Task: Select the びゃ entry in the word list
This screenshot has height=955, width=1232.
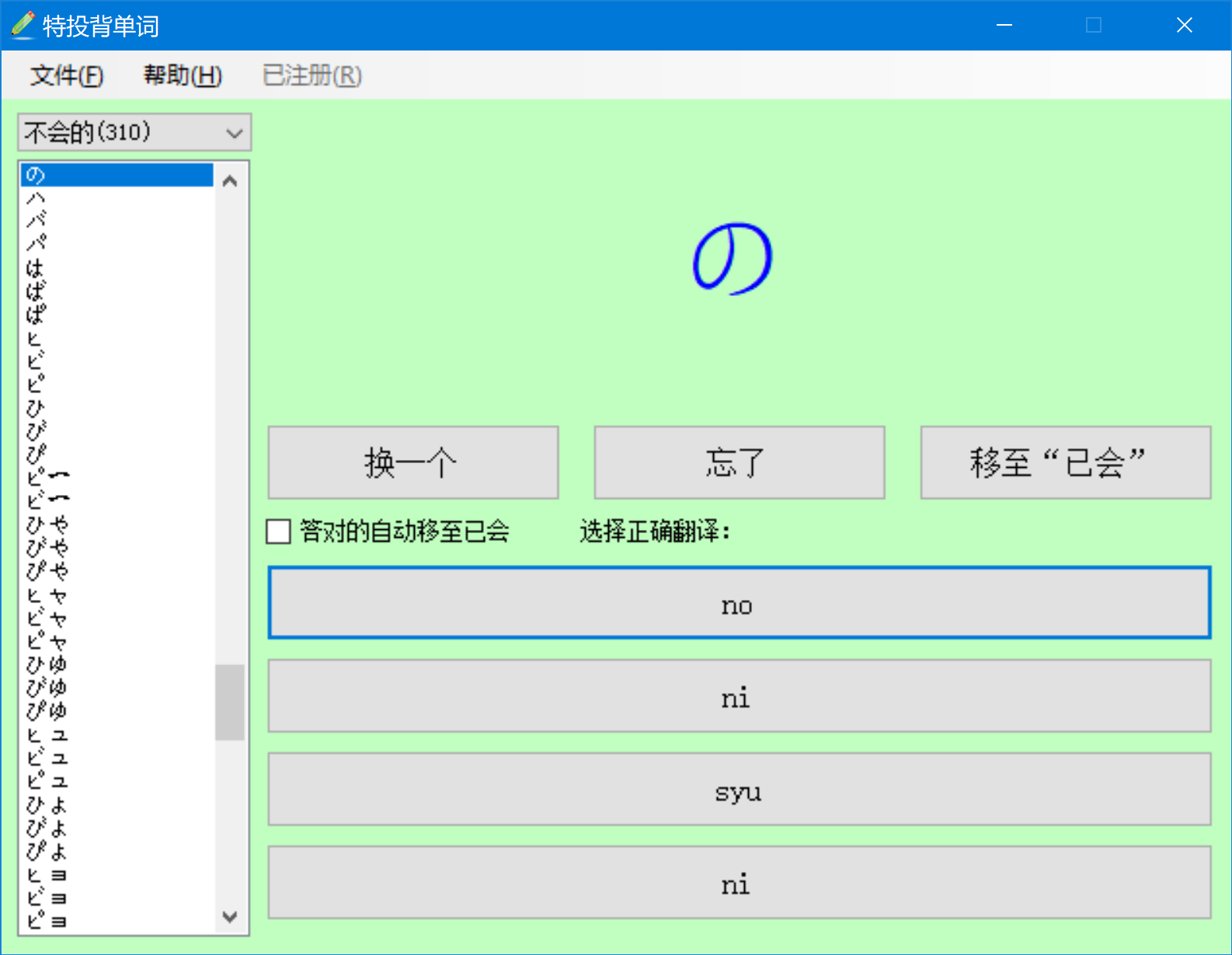Action: point(117,548)
